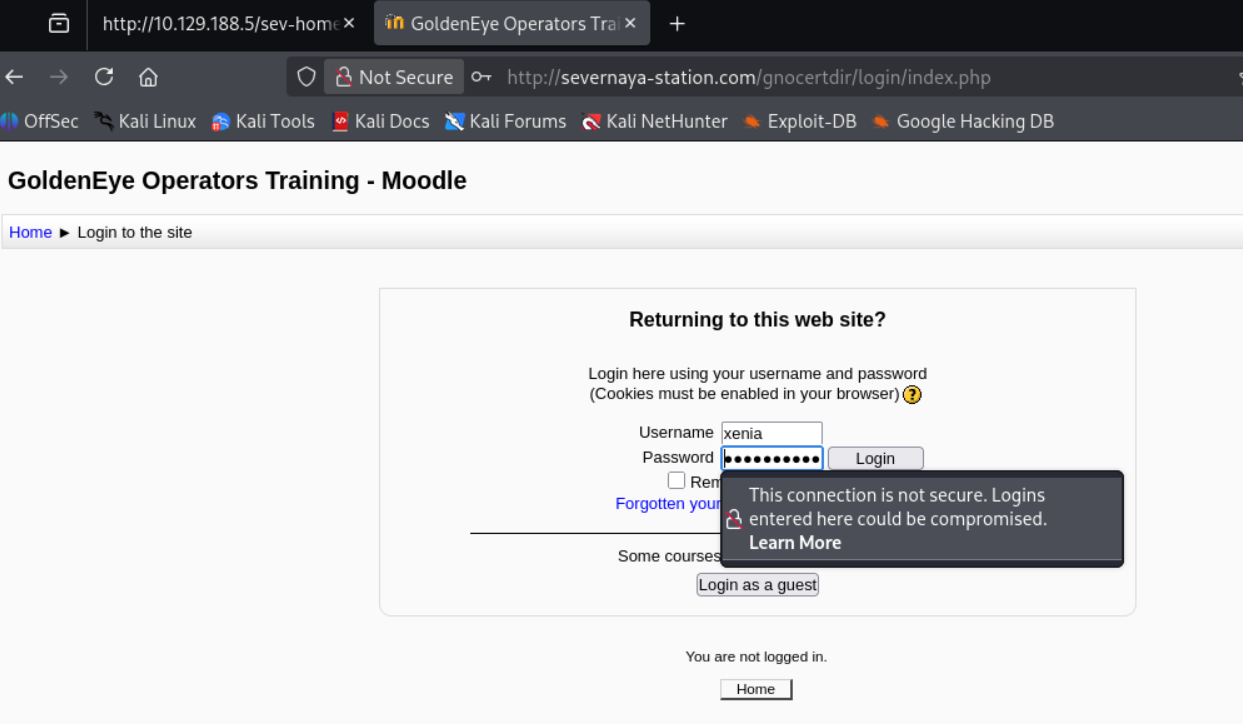The image size is (1243, 724).
Task: Focus the URL address bar
Action: coord(749,77)
